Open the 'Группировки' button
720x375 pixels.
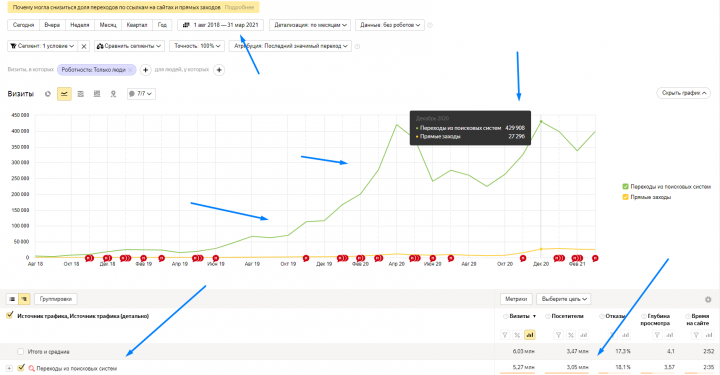56,299
